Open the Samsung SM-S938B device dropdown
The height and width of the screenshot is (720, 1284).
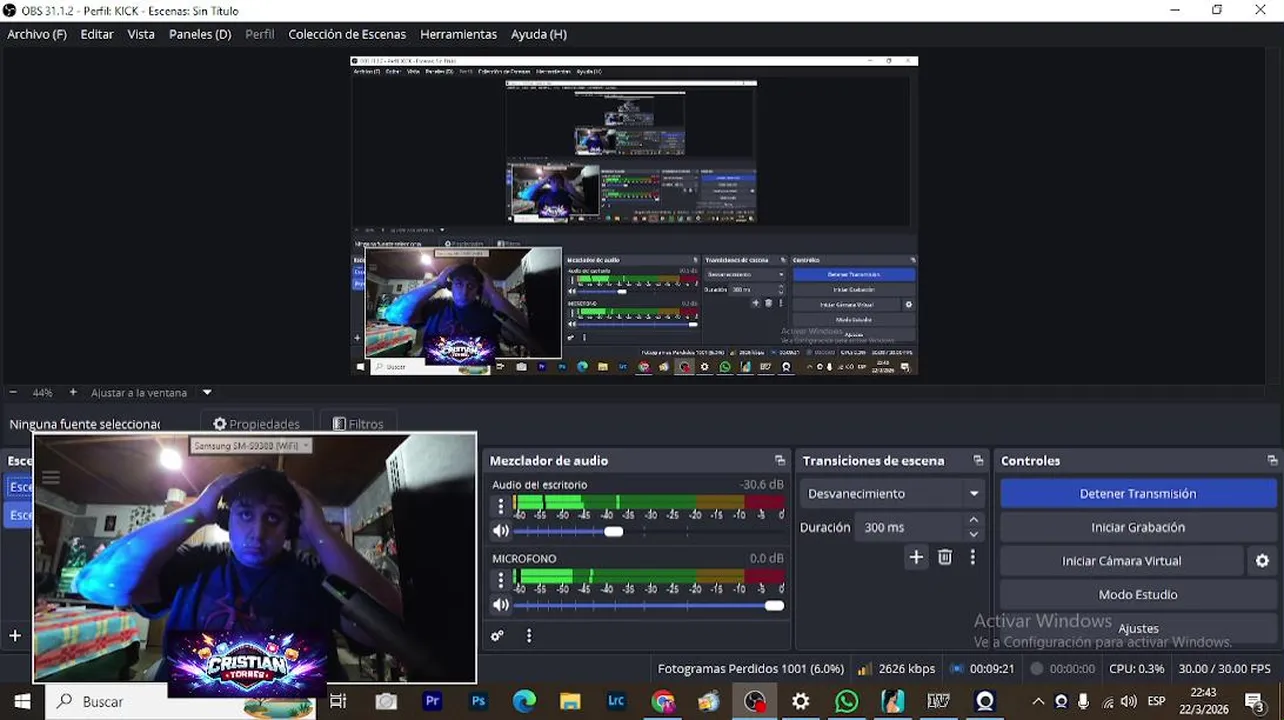pos(251,446)
